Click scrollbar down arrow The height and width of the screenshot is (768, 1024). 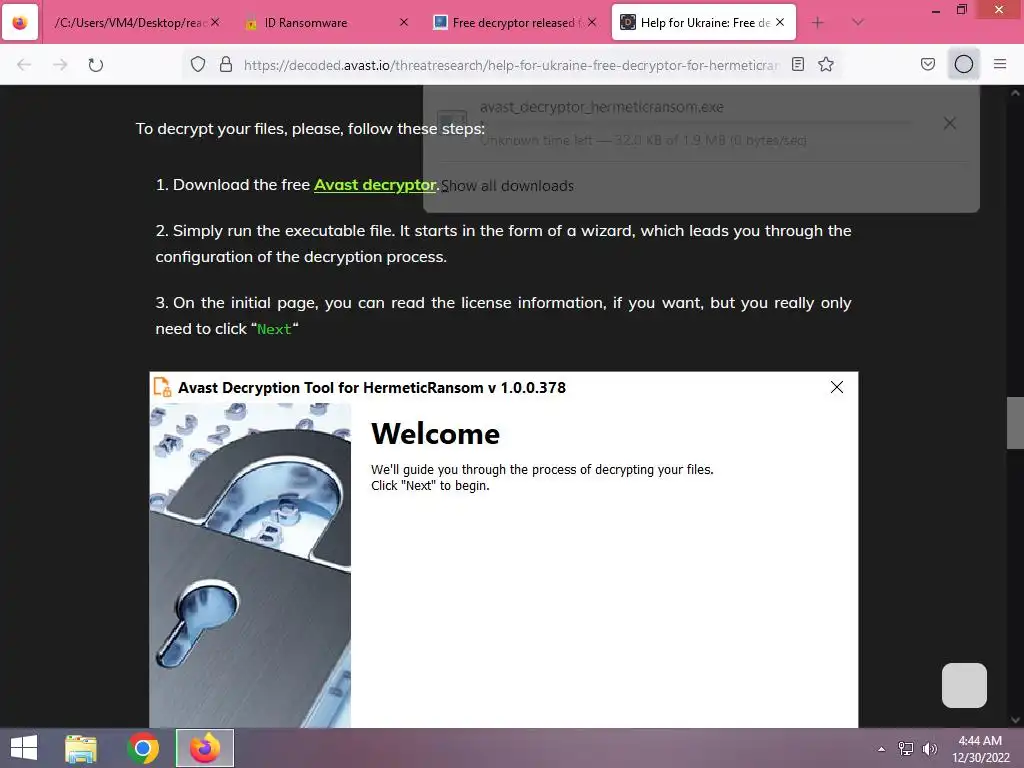coord(1015,720)
